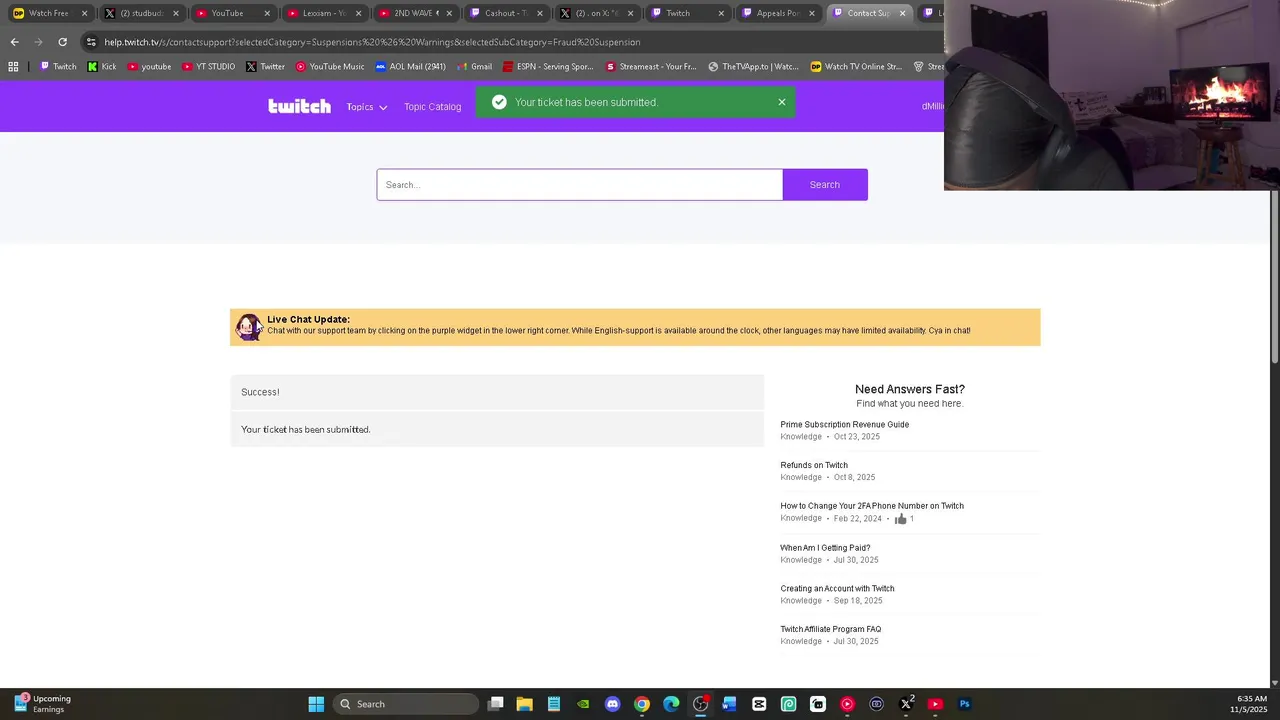Open the lowercase youtube bookmark
The width and height of the screenshot is (1280, 720).
(x=149, y=67)
